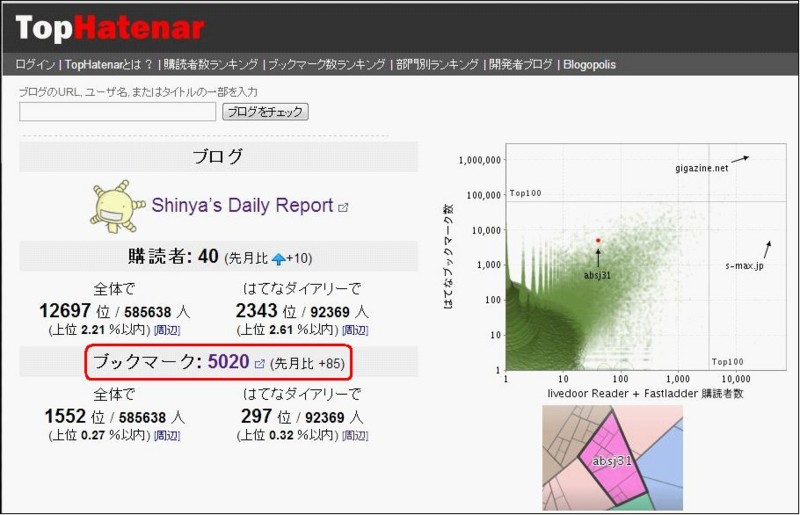Click the TopHatenar logo
This screenshot has width=800, height=515.
point(110,28)
